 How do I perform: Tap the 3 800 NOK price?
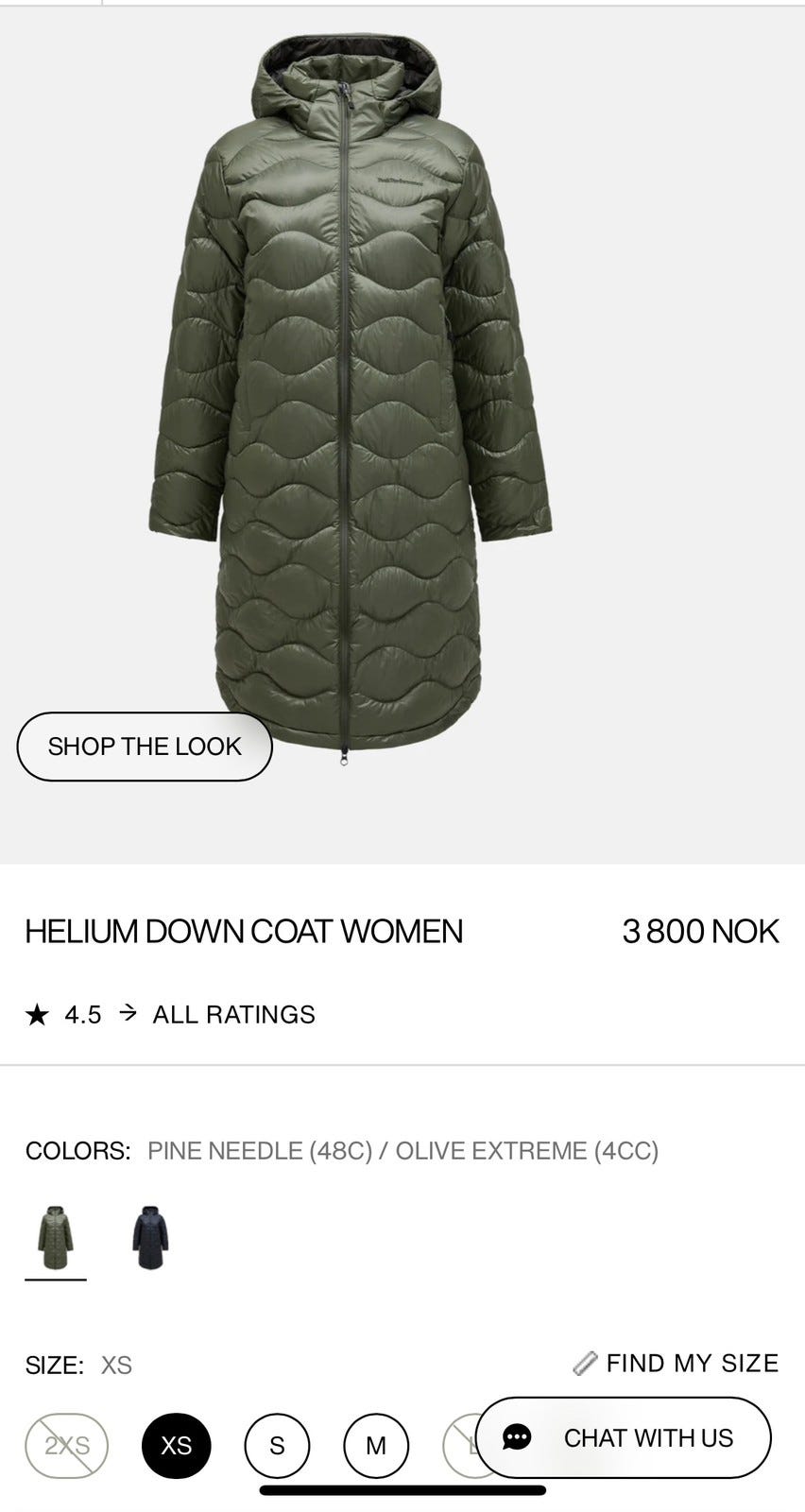click(x=700, y=931)
